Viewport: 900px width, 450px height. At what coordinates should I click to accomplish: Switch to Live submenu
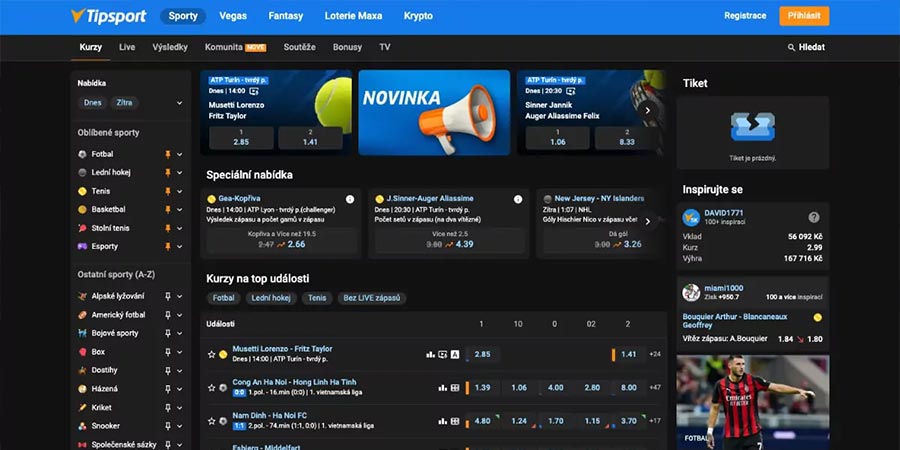(x=127, y=47)
